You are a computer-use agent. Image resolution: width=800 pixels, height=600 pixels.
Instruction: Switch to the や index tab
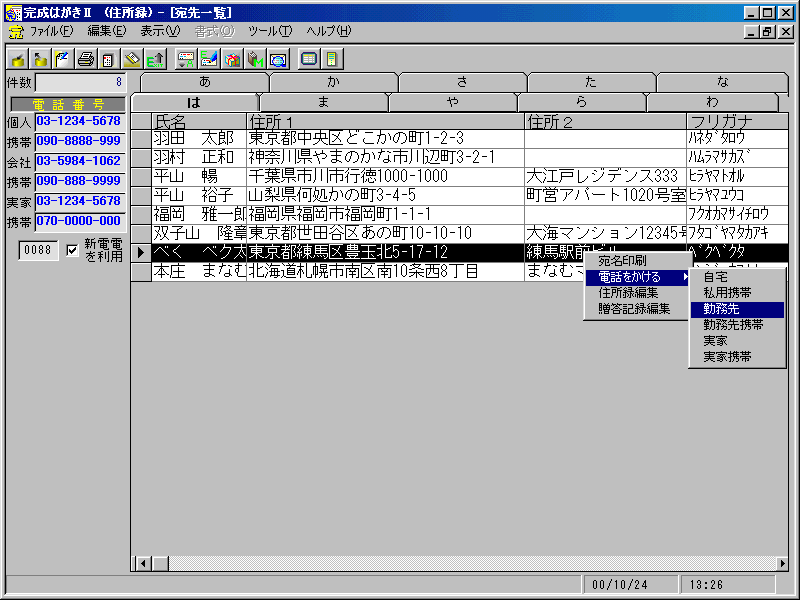453,103
